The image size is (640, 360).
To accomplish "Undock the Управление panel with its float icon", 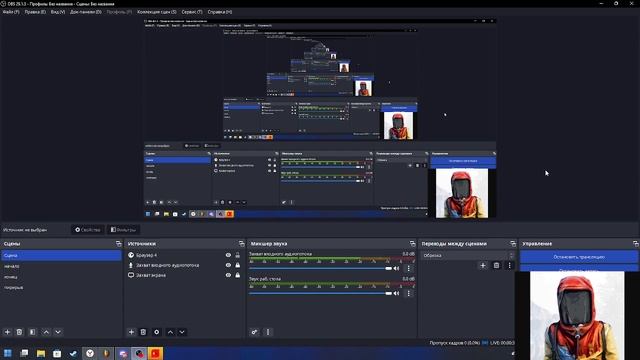I will [636, 244].
